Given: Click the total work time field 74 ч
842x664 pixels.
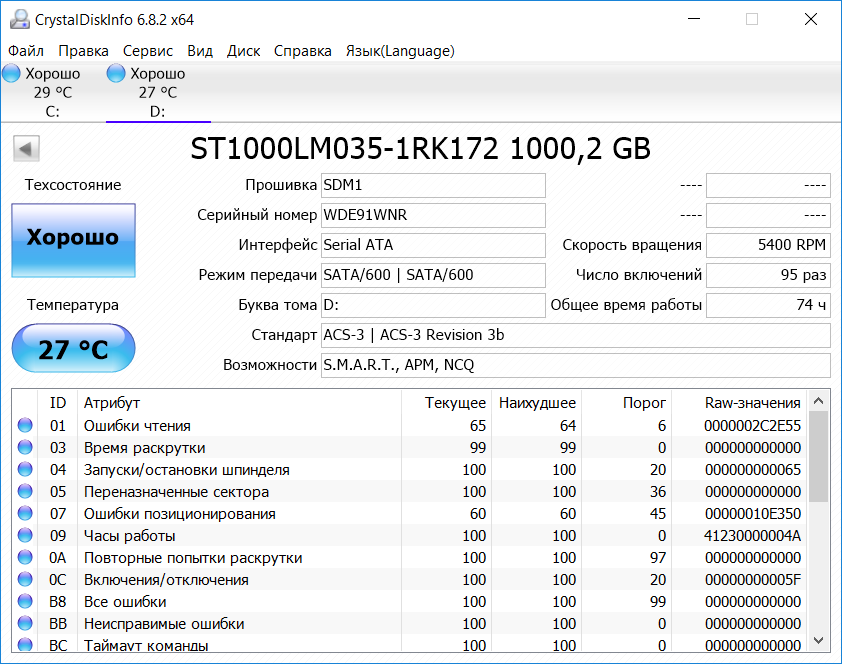Looking at the screenshot, I should pyautogui.click(x=768, y=305).
